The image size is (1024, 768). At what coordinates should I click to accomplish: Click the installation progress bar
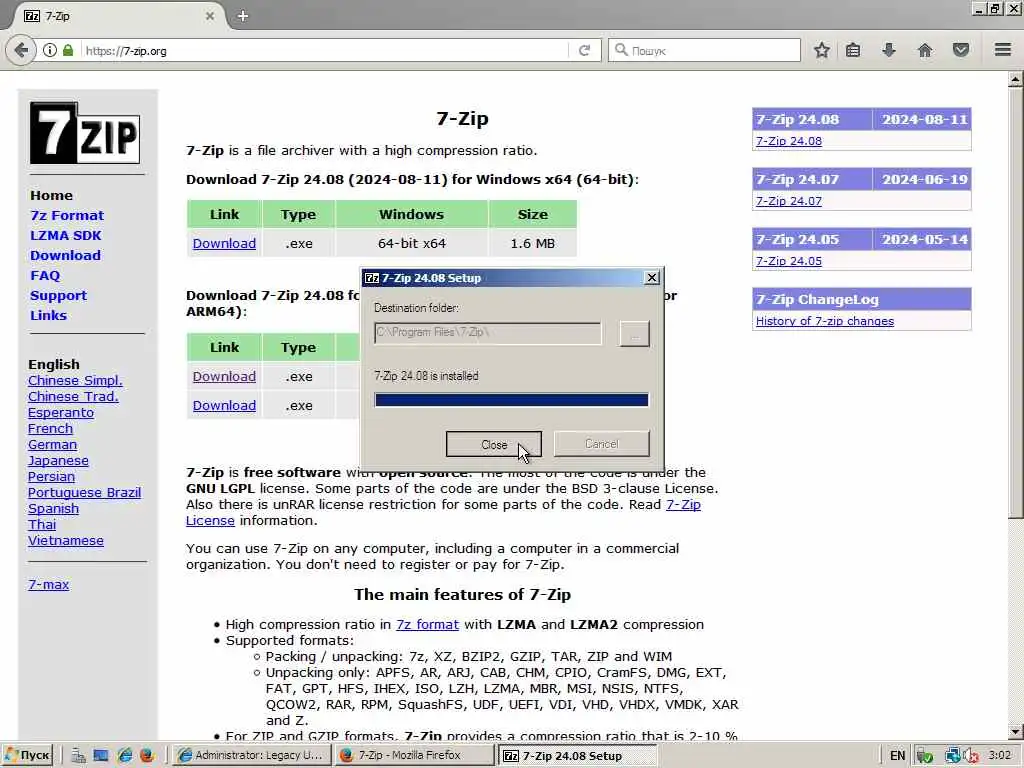(x=511, y=400)
